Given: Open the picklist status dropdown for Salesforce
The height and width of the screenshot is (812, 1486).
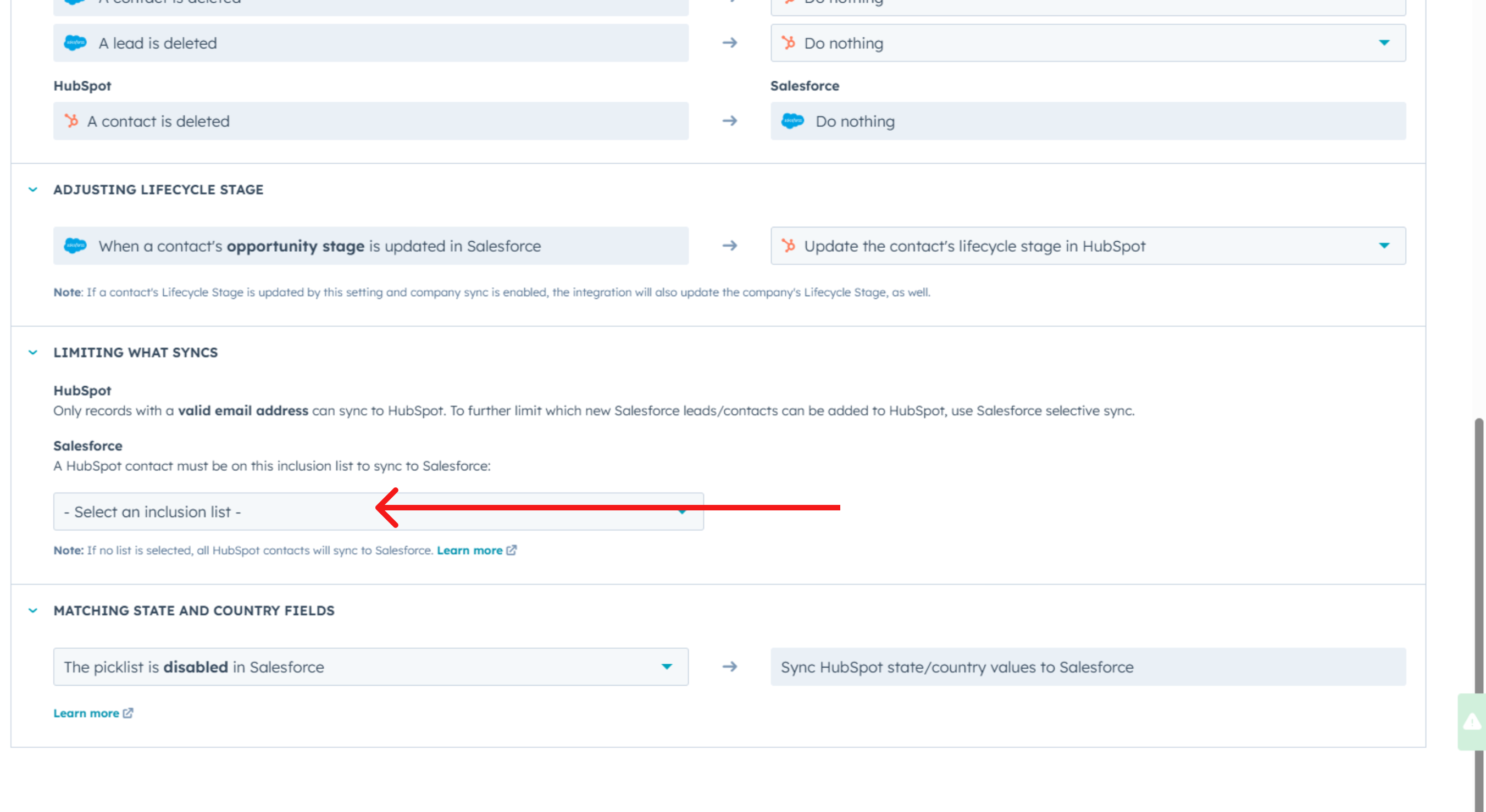Looking at the screenshot, I should [x=667, y=666].
